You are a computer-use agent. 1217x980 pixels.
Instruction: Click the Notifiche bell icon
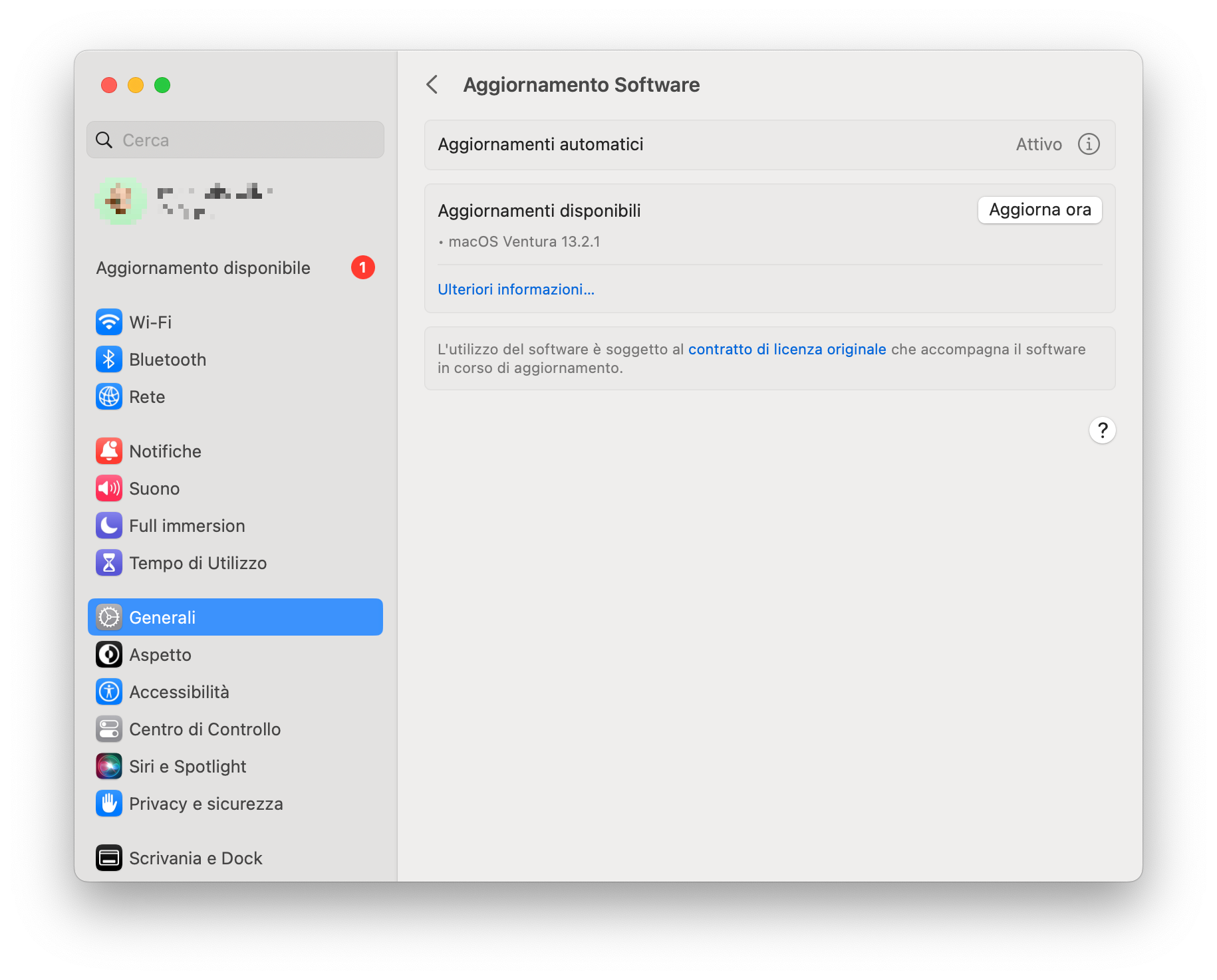pos(109,451)
